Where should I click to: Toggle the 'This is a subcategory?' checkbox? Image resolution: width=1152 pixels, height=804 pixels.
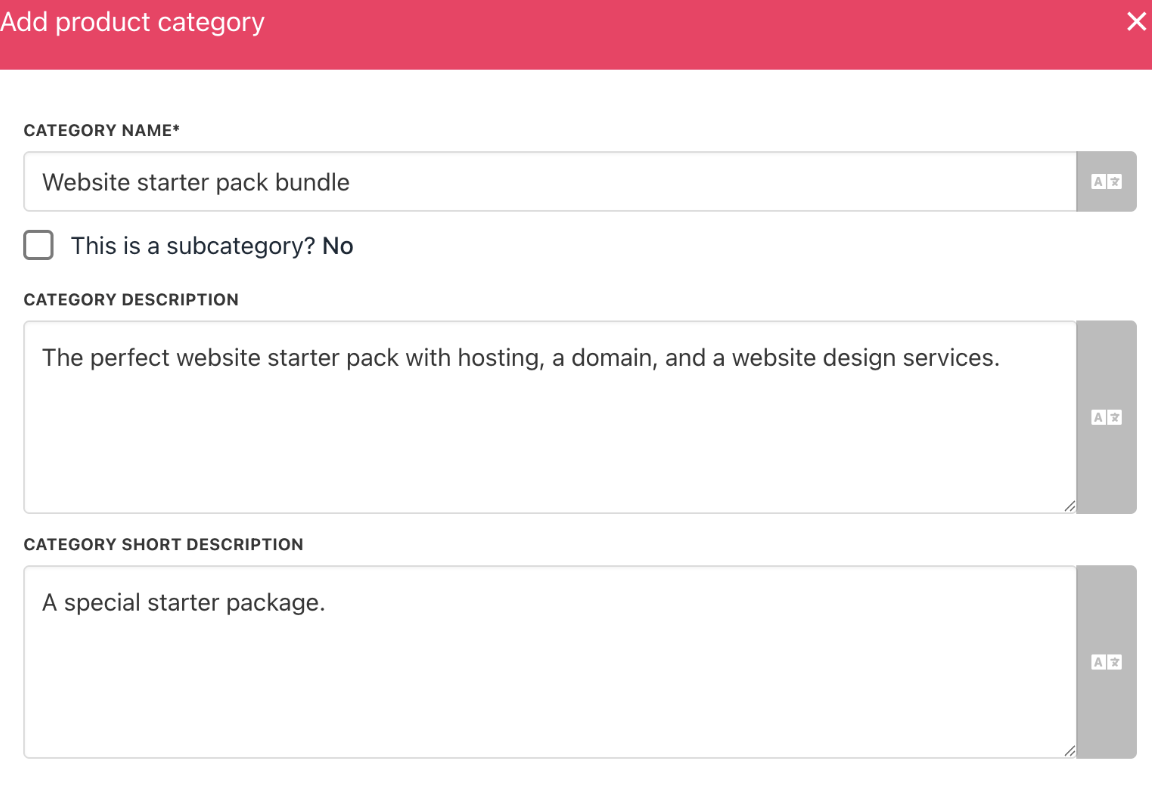point(38,245)
